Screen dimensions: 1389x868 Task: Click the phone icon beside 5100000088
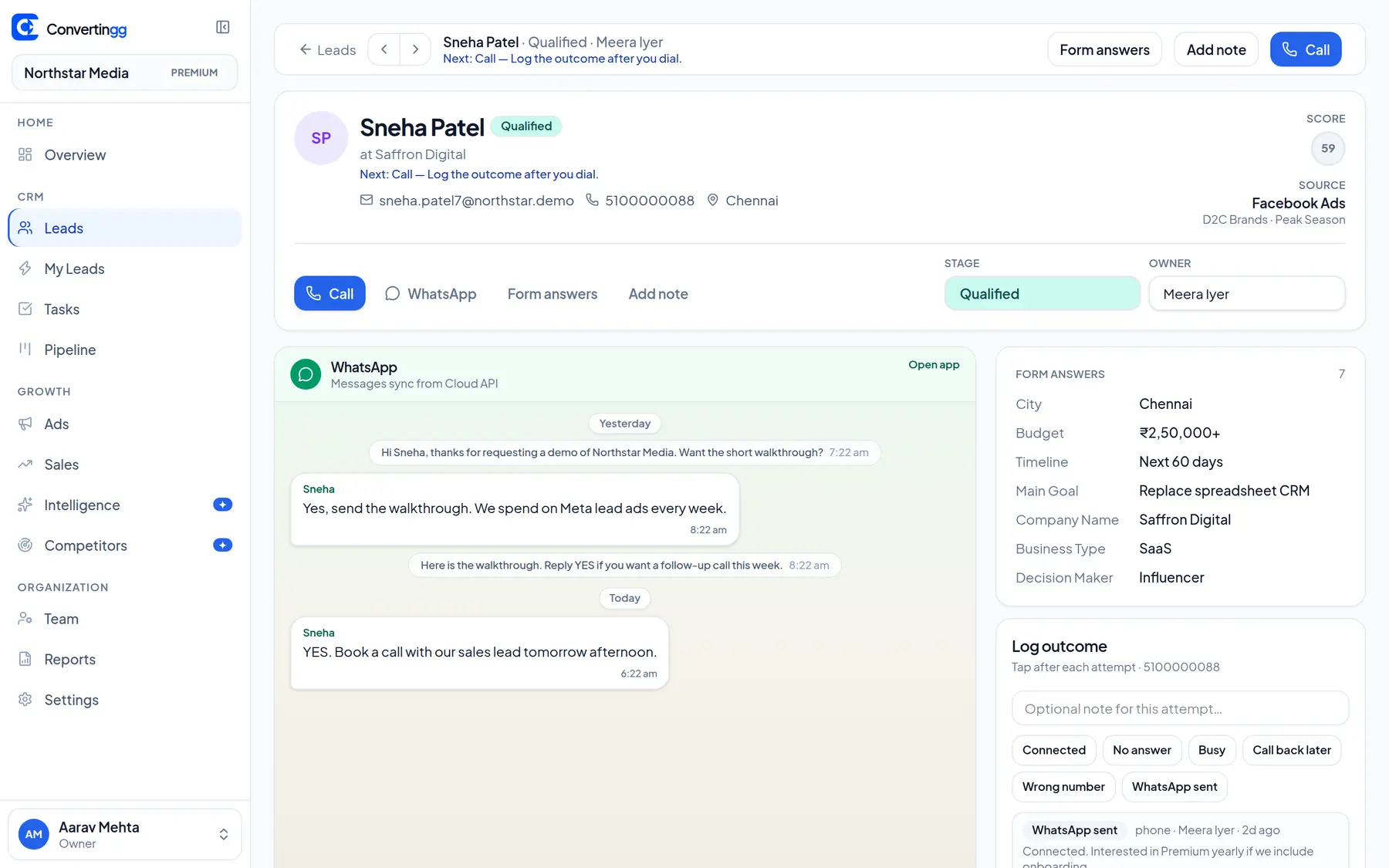tap(592, 200)
